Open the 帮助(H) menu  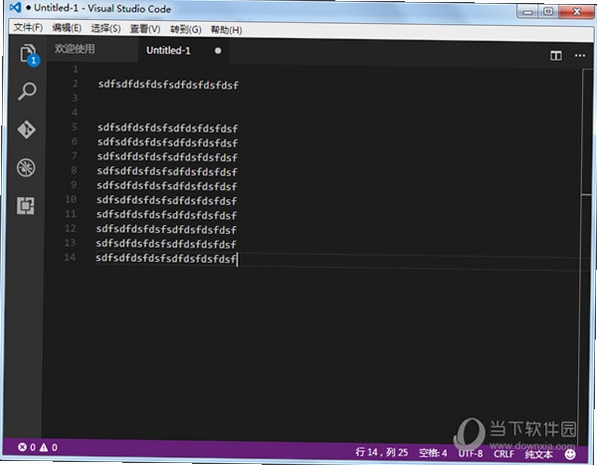[x=227, y=30]
